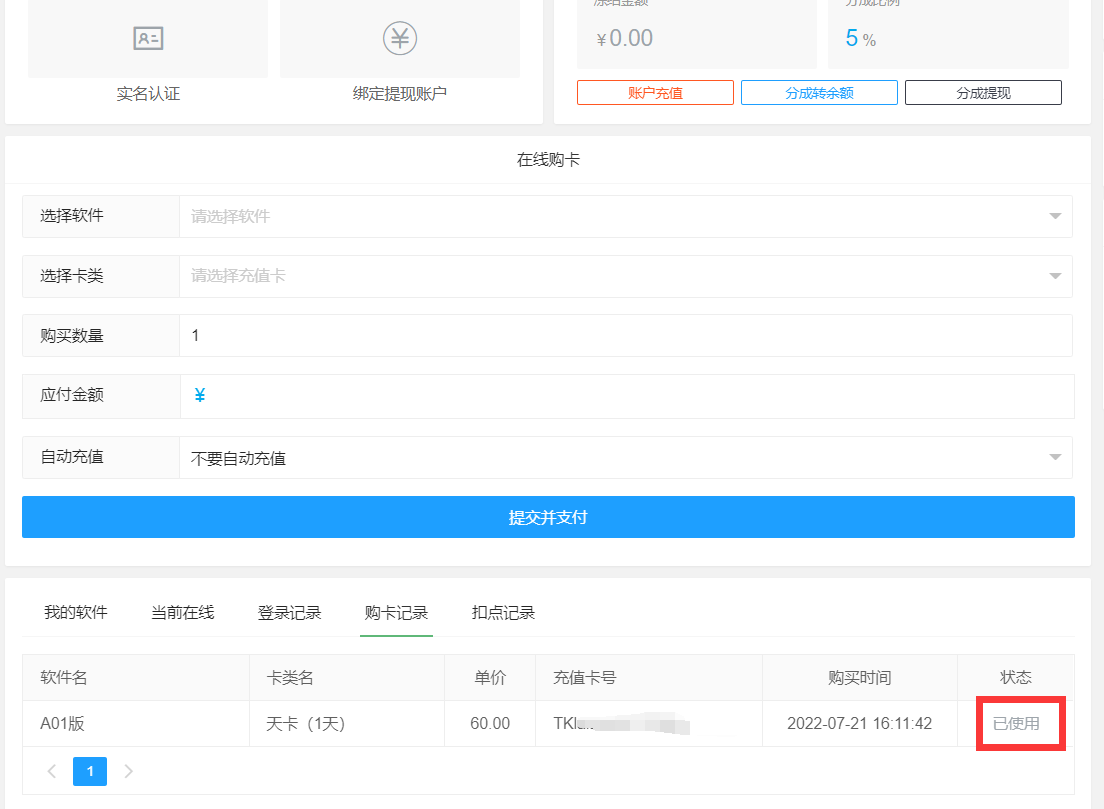The width and height of the screenshot is (1104, 809).
Task: Select the 购卡记录 tab
Action: [x=396, y=613]
